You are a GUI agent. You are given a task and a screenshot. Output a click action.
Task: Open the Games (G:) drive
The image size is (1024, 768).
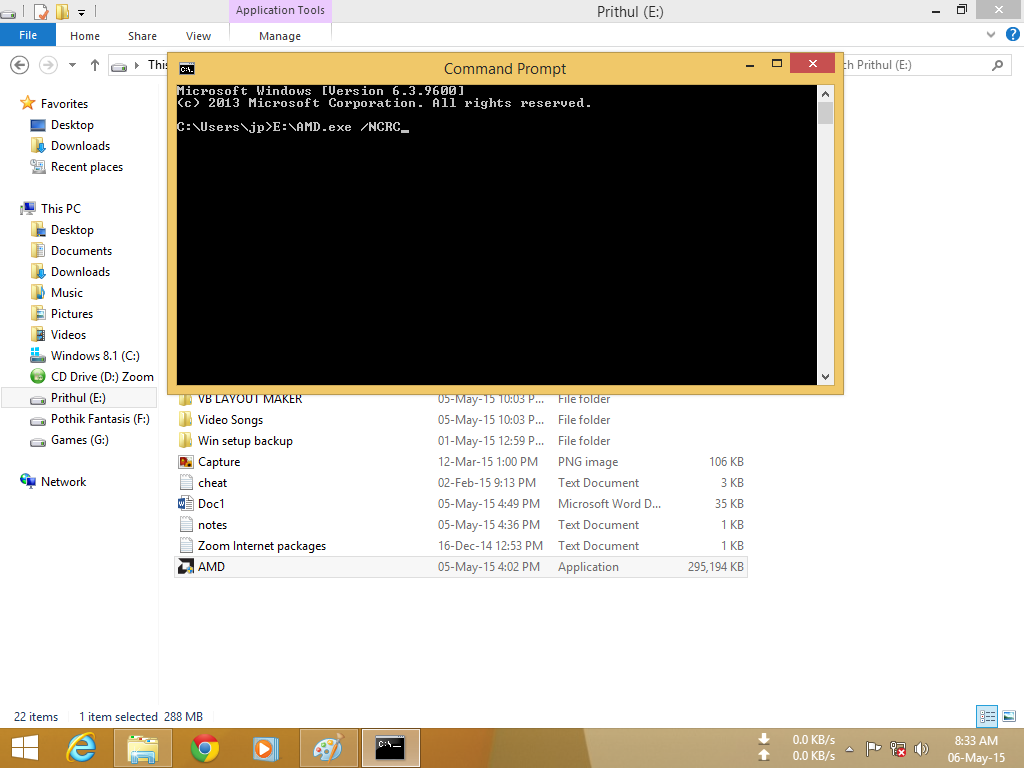click(80, 440)
